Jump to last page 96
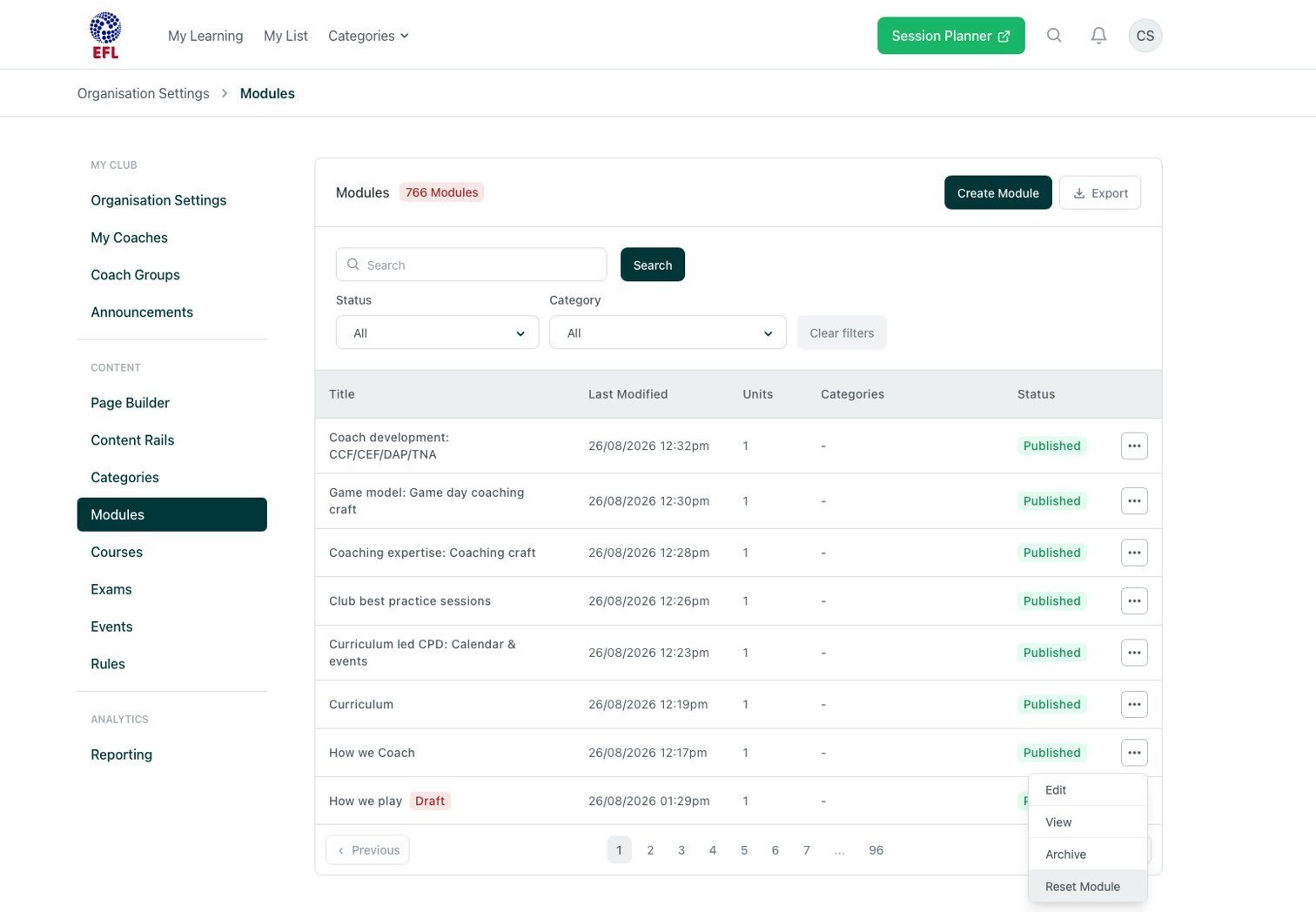Viewport: 1316px width, 912px height. click(876, 850)
